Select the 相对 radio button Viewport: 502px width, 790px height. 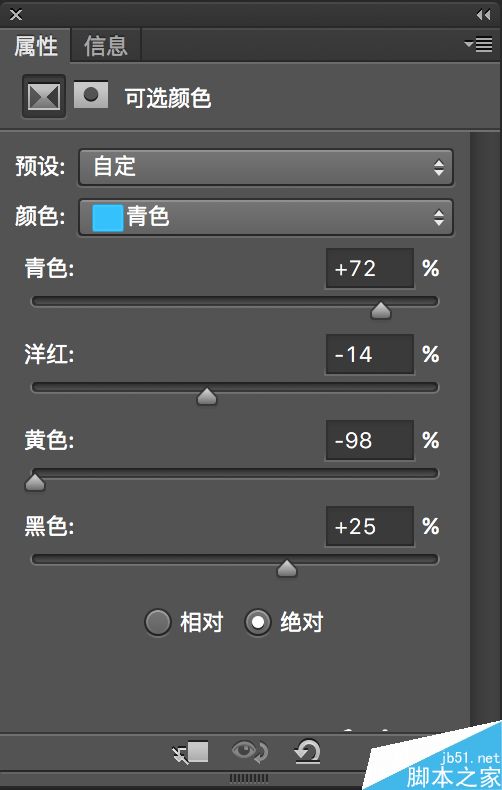coord(158,623)
